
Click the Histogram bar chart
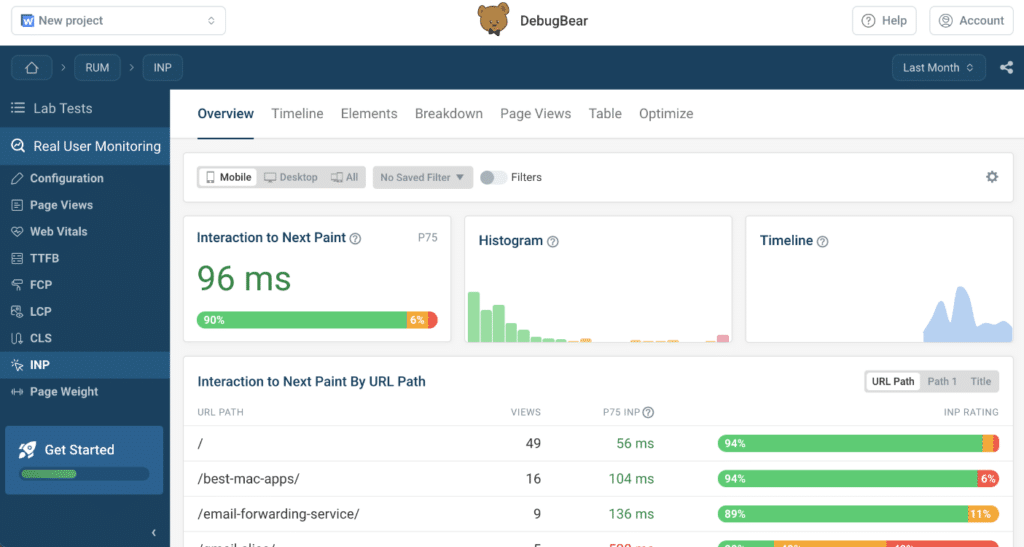598,317
